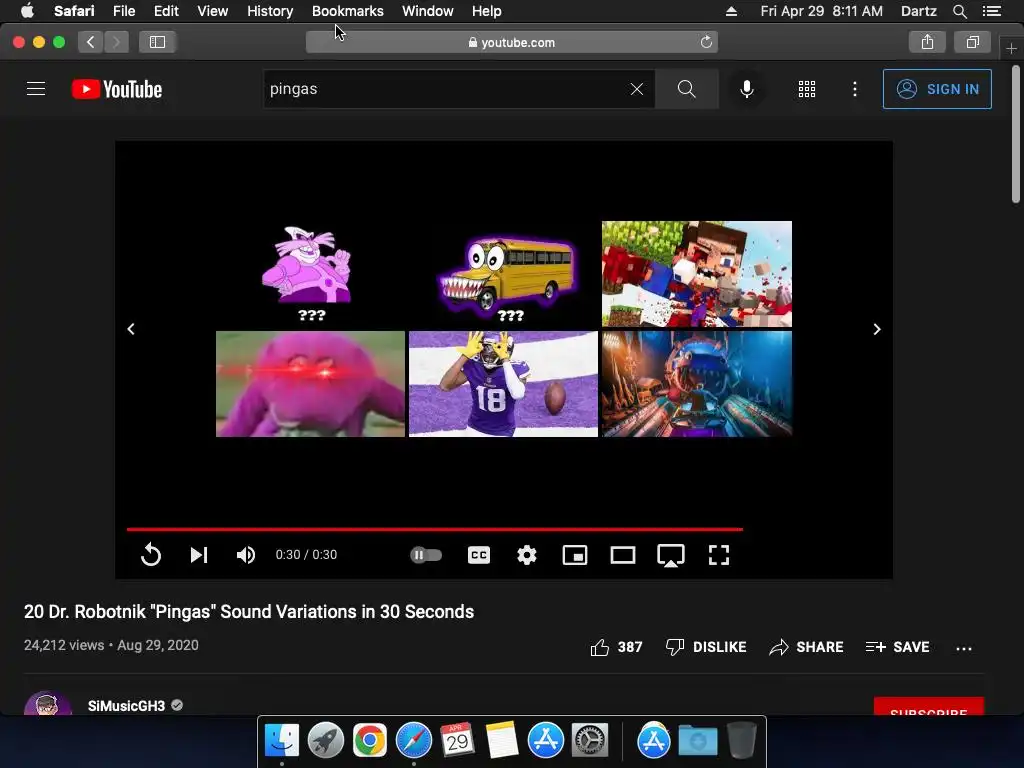Open AirPlay options in player
This screenshot has height=768, width=1024.
(671, 555)
